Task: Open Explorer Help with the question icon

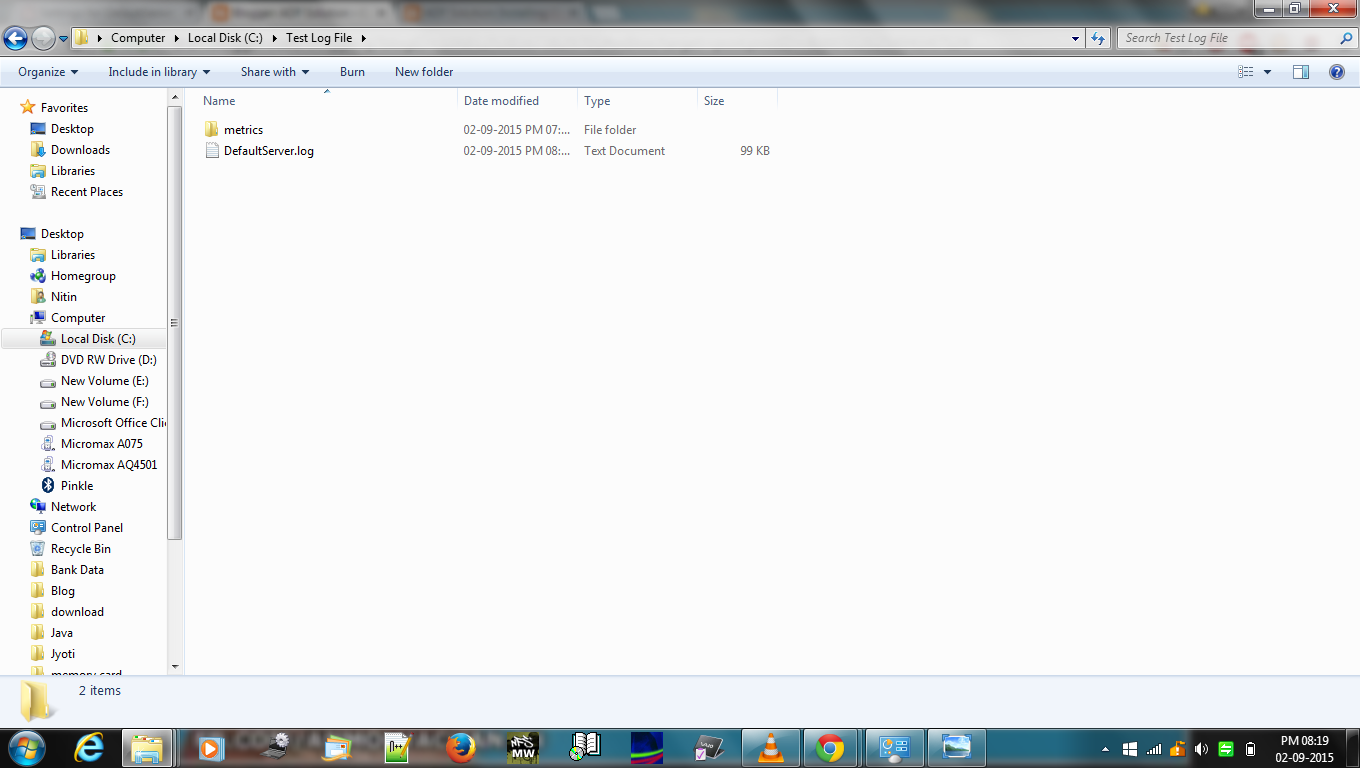Action: (1336, 72)
